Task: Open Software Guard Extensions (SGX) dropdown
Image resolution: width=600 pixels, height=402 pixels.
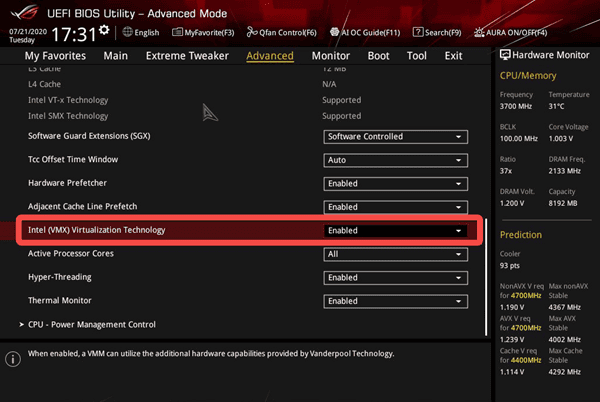Action: (x=395, y=137)
